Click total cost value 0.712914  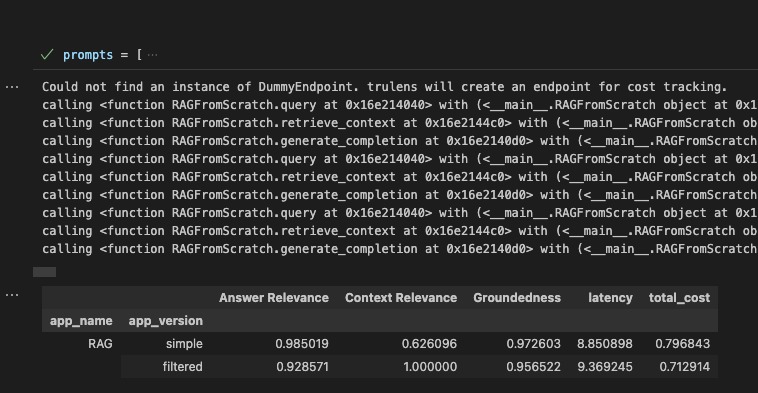tap(685, 367)
